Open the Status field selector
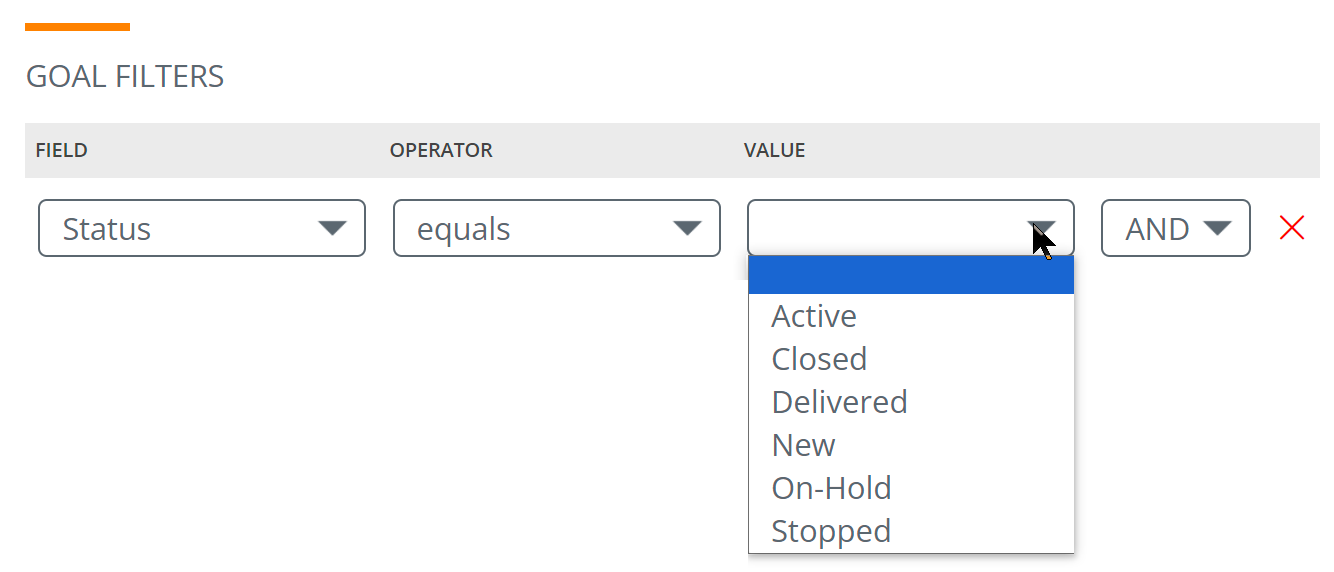The image size is (1334, 572). [202, 228]
